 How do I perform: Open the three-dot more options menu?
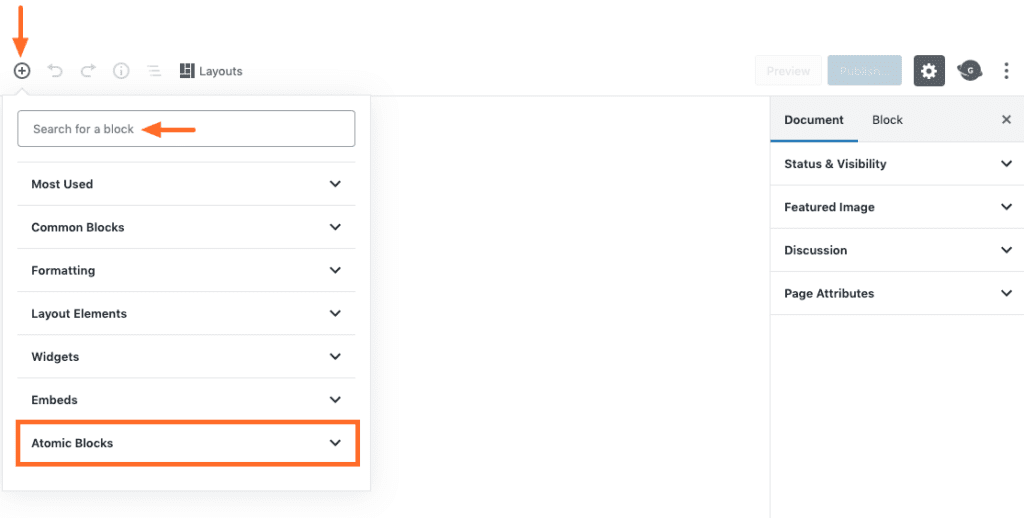click(1006, 71)
